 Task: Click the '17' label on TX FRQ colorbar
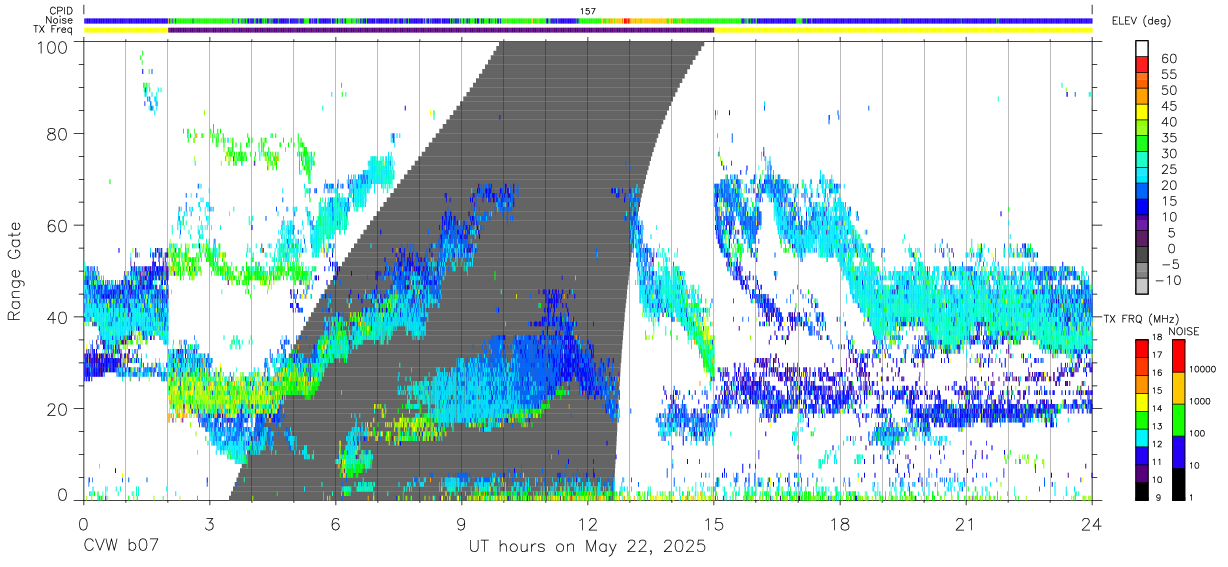[x=1156, y=355]
